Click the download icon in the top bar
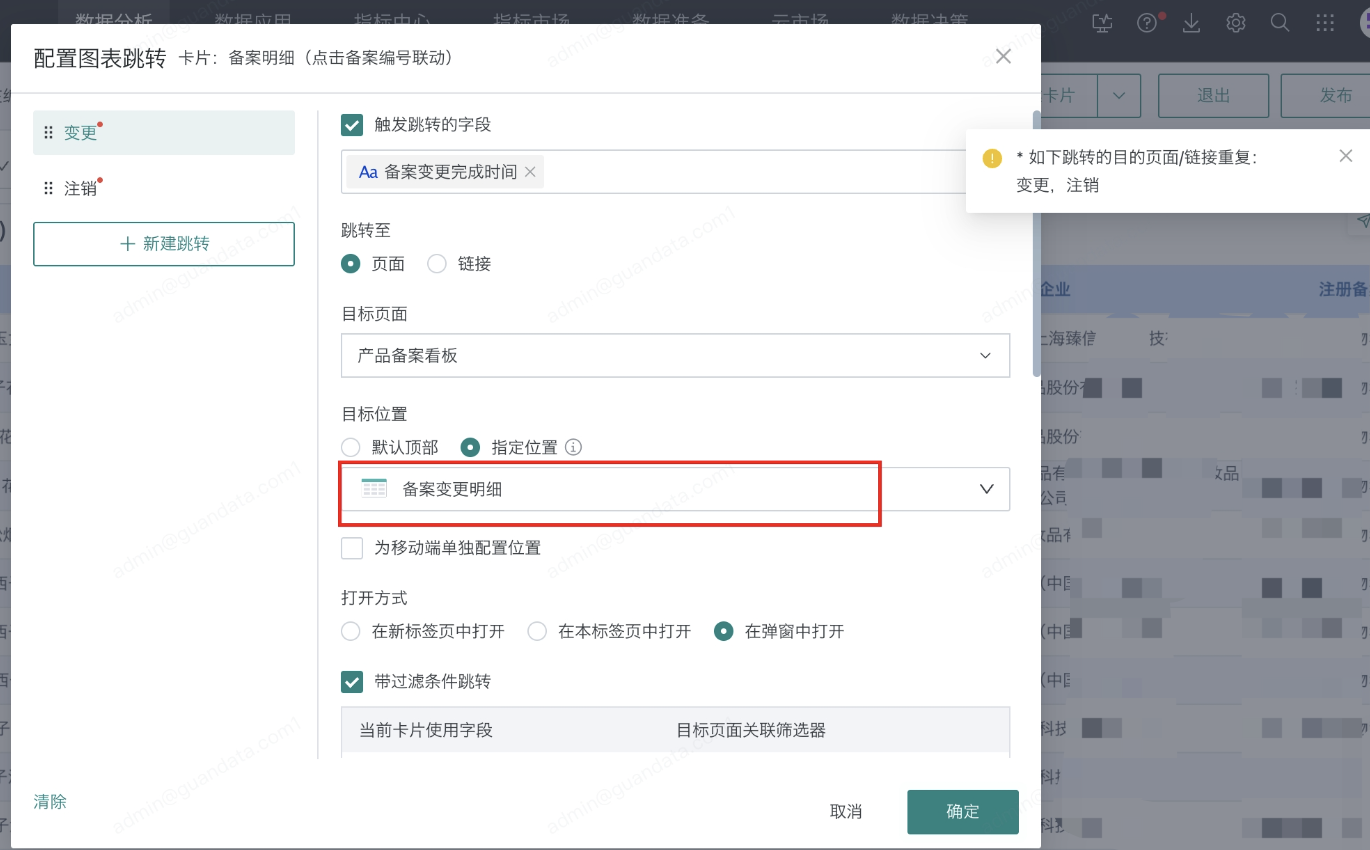The image size is (1370, 850). pyautogui.click(x=1191, y=22)
